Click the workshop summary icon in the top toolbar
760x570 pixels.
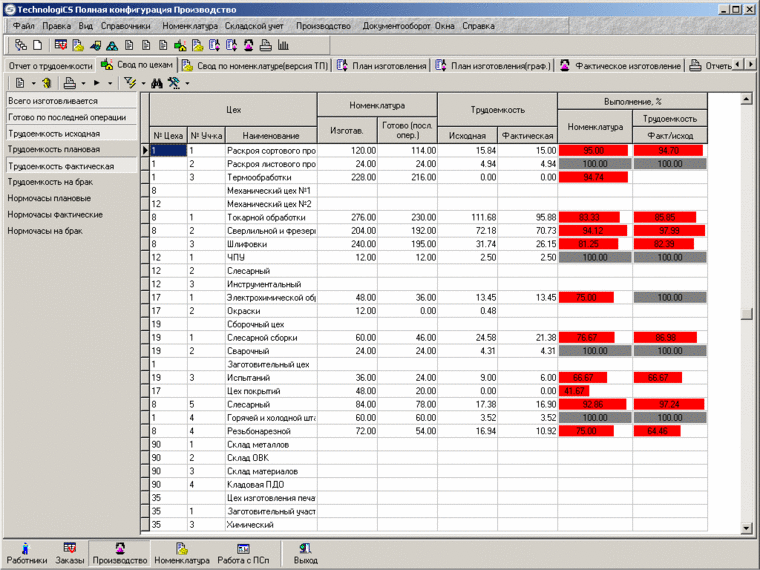point(180,46)
